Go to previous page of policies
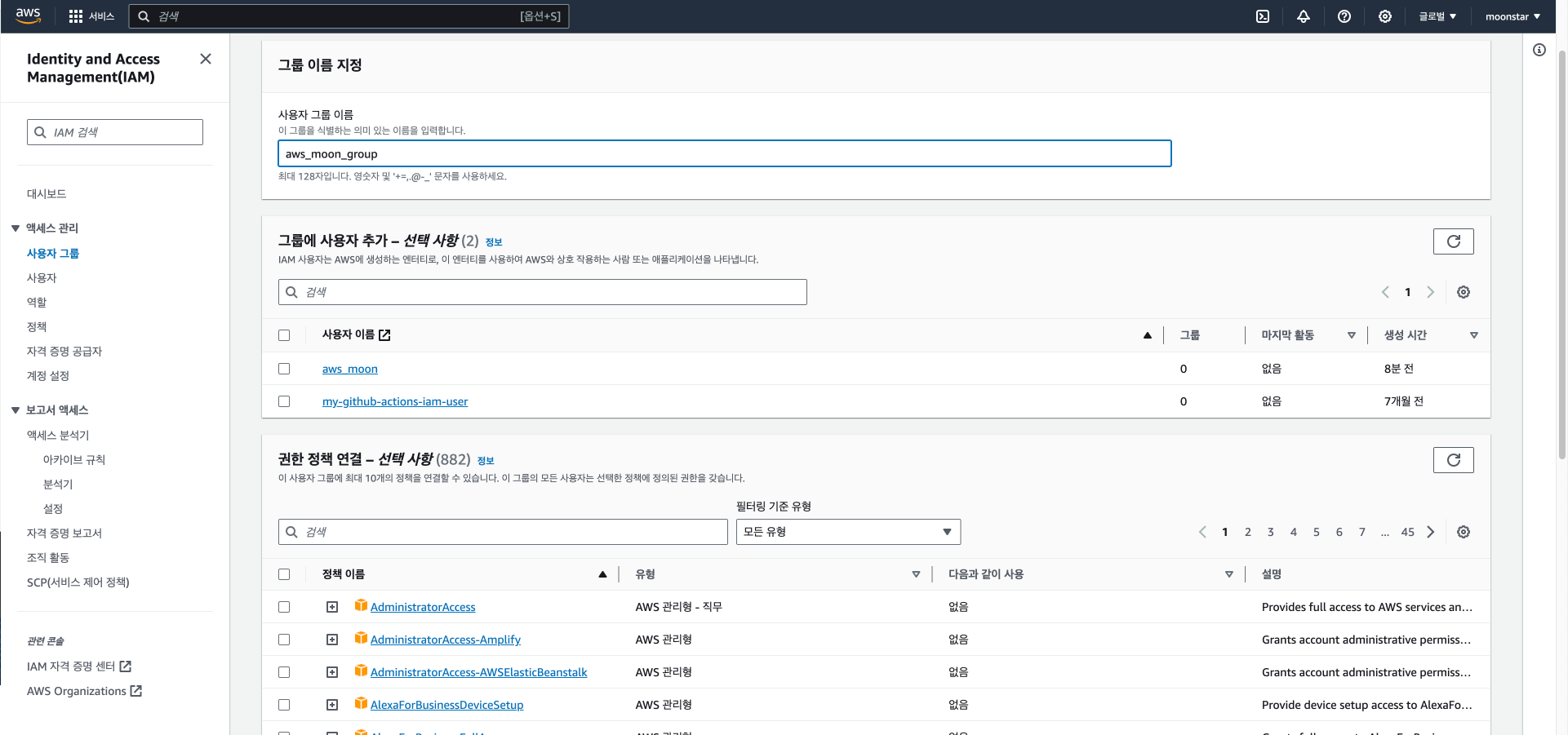This screenshot has width=1568, height=735. 1202,532
